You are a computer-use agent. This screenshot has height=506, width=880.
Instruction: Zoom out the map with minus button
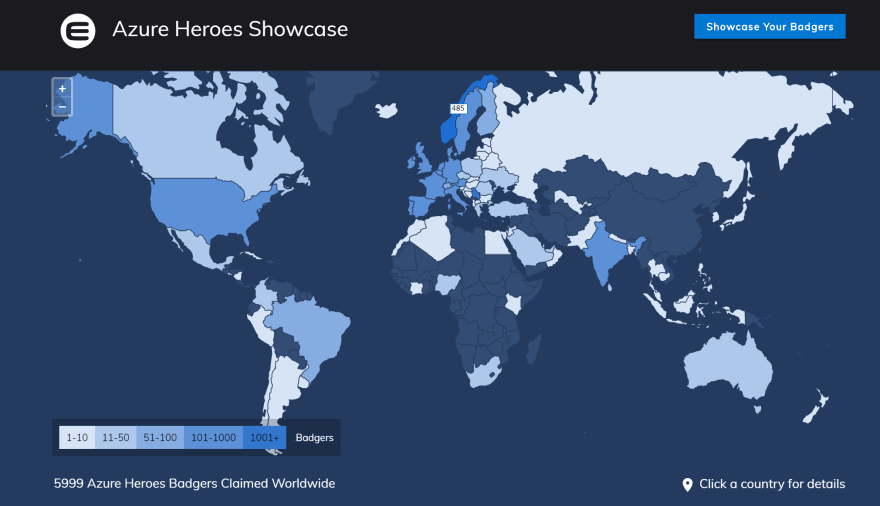pos(62,107)
